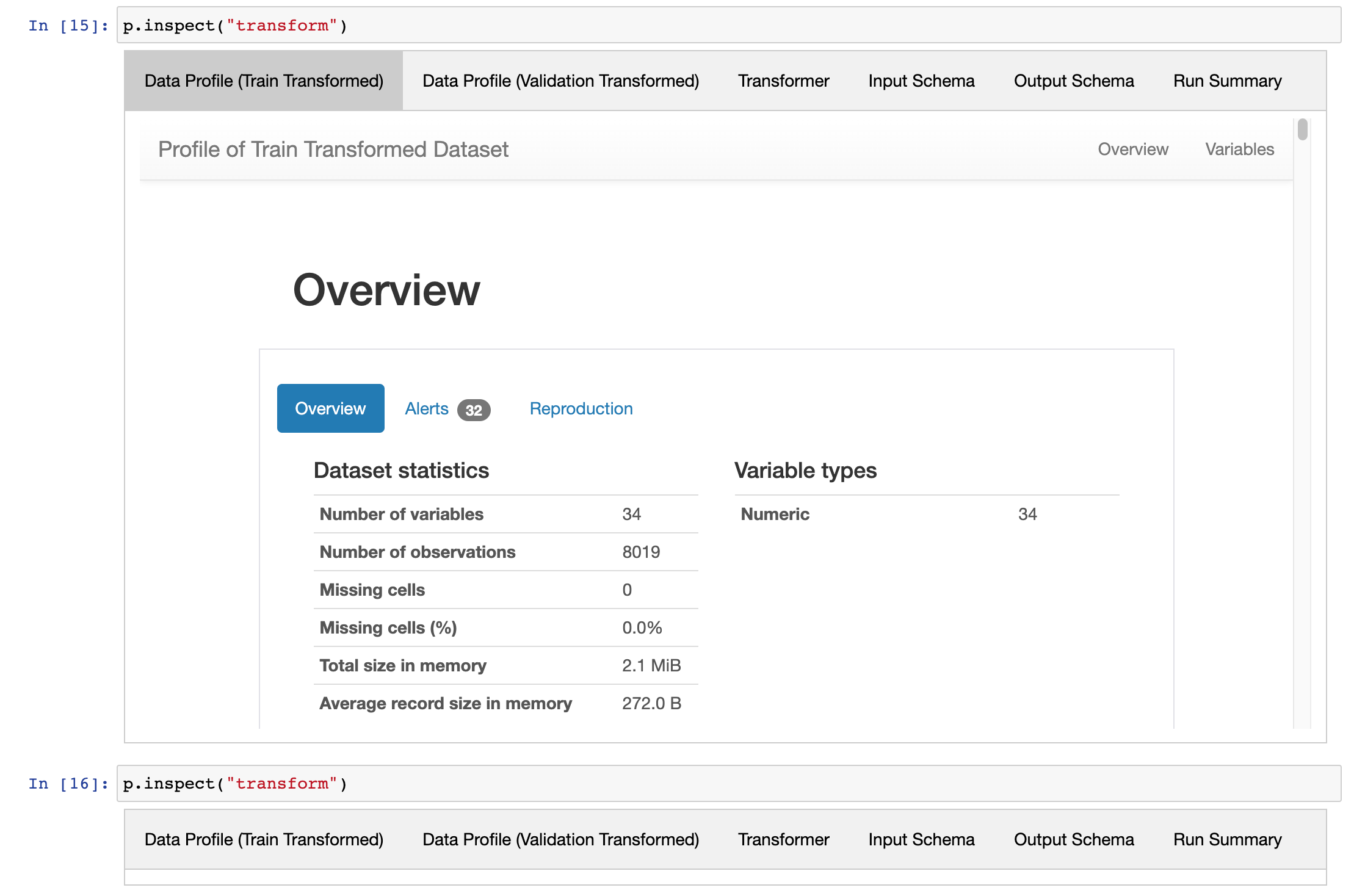The width and height of the screenshot is (1354, 896).
Task: Show Run Summary tab in first output
Action: point(1227,81)
